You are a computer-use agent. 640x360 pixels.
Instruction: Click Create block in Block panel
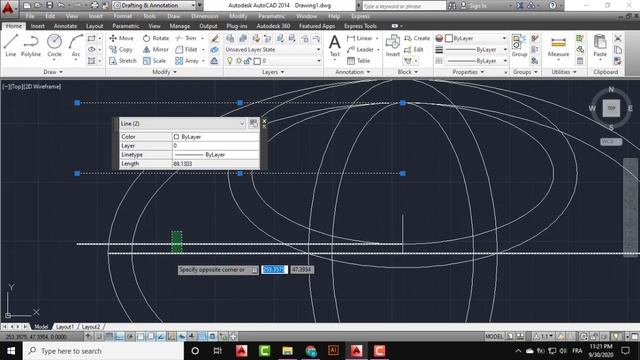(x=417, y=38)
